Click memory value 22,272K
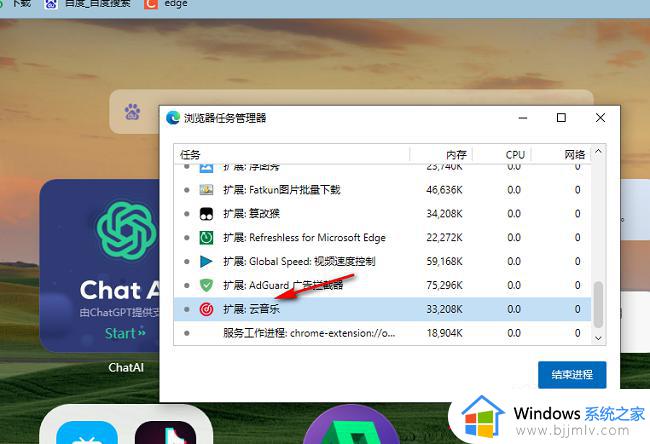 point(444,238)
